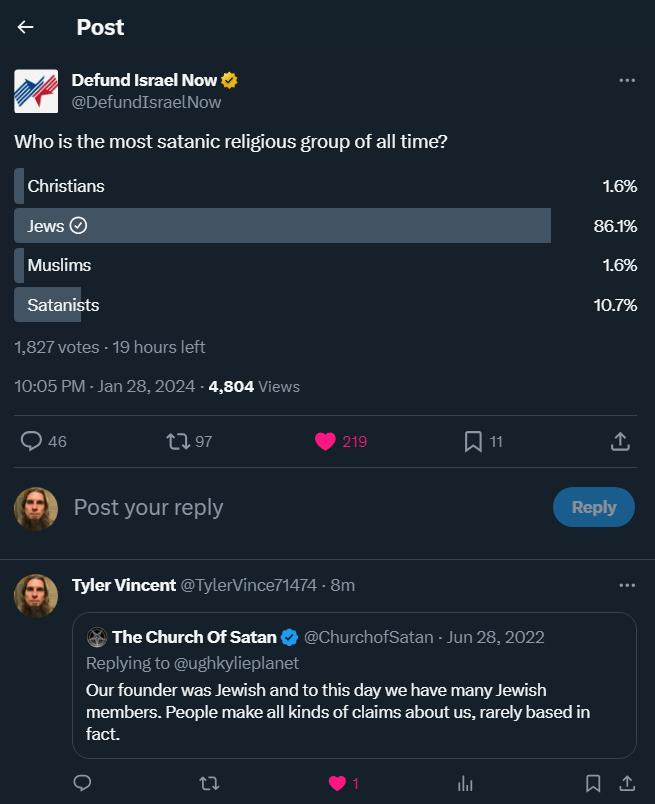655x804 pixels.
Task: Click the repost icon under Tyler Vincent's post
Action: pyautogui.click(x=210, y=783)
